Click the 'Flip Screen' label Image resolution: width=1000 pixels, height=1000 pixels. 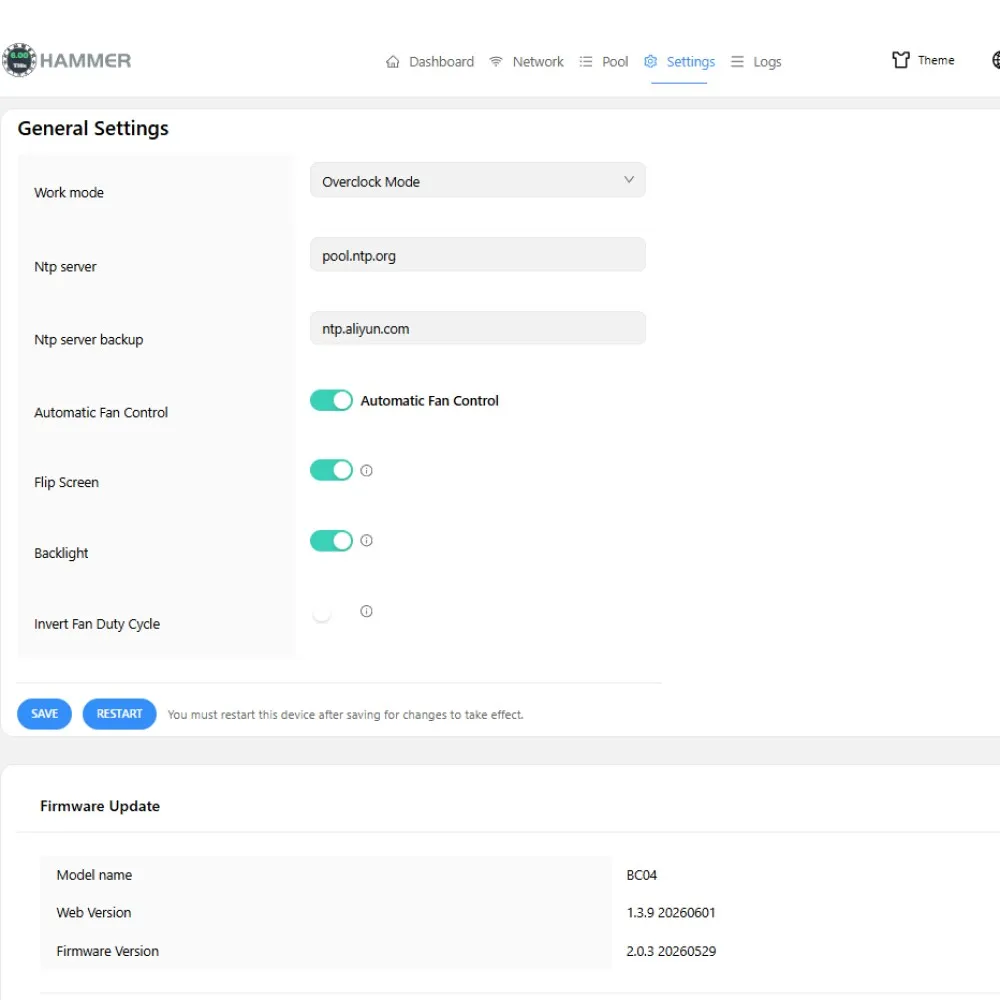coord(66,482)
